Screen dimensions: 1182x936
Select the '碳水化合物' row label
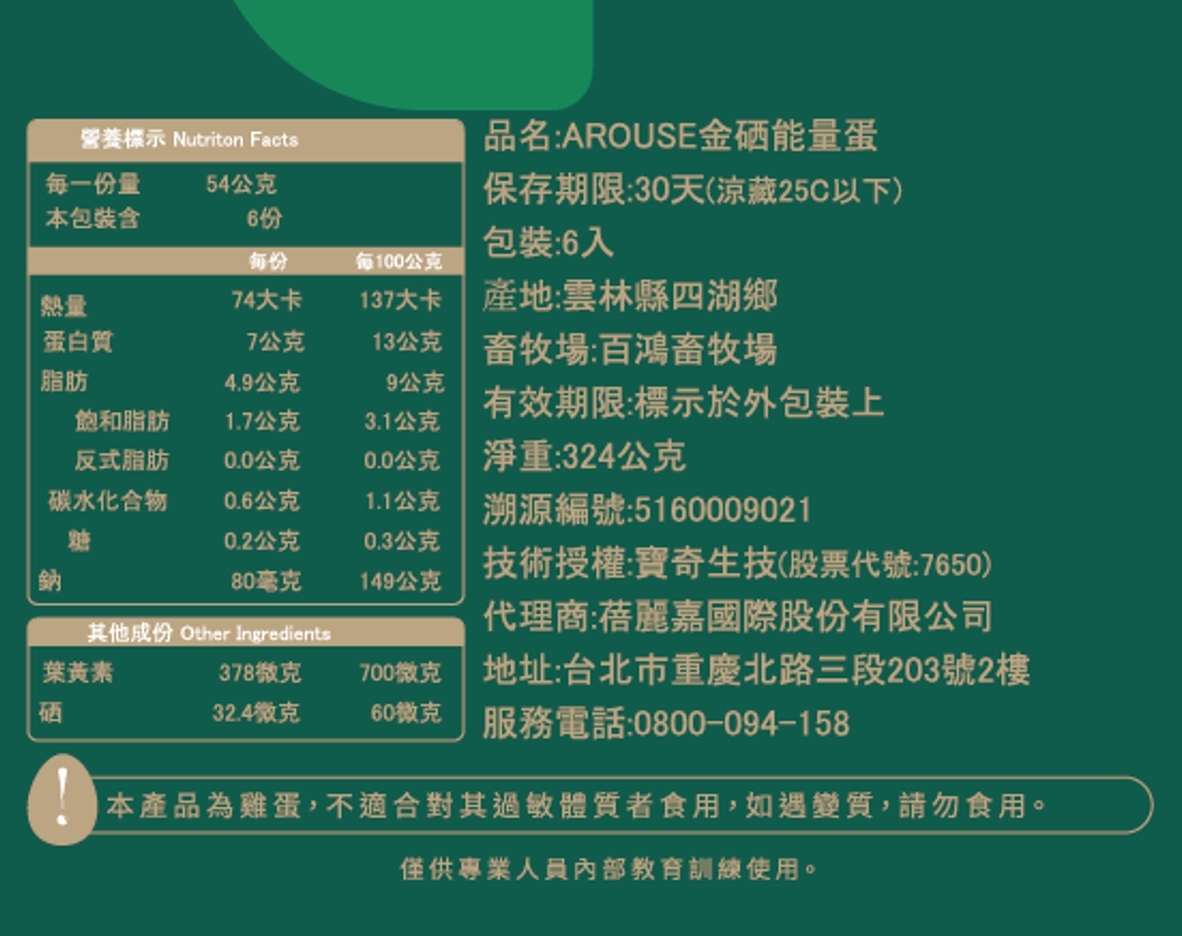tap(107, 500)
